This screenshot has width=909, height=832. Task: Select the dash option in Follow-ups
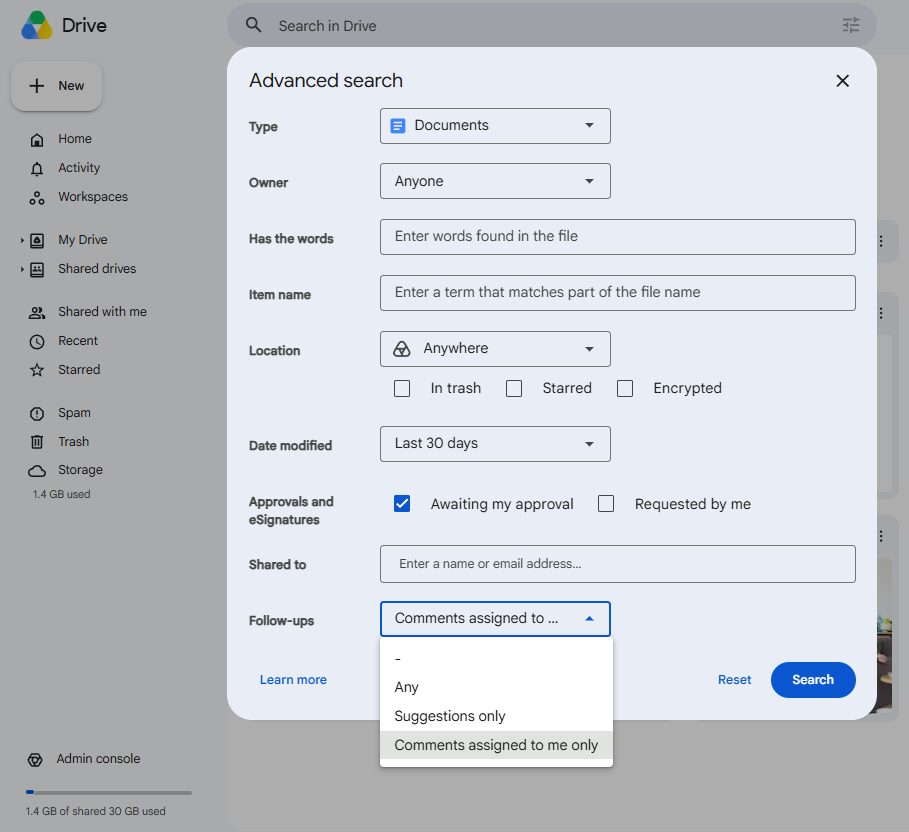point(496,659)
